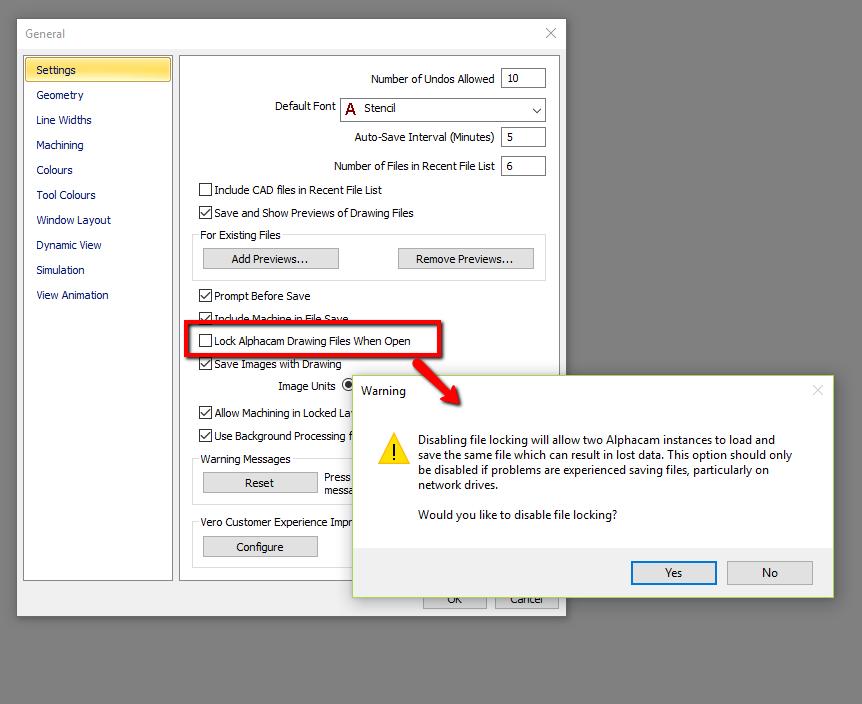
Task: Open the Default Font dropdown
Action: 443,109
